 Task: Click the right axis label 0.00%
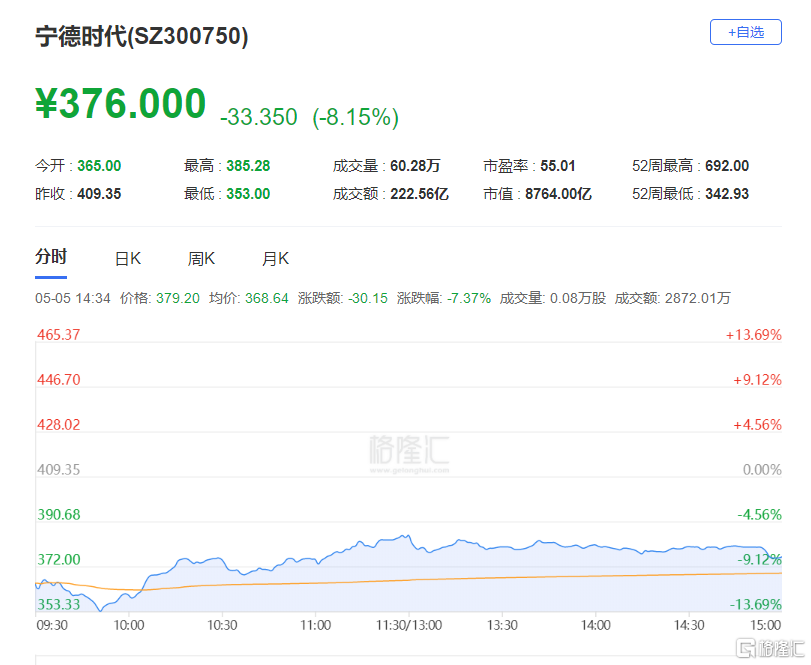click(762, 470)
